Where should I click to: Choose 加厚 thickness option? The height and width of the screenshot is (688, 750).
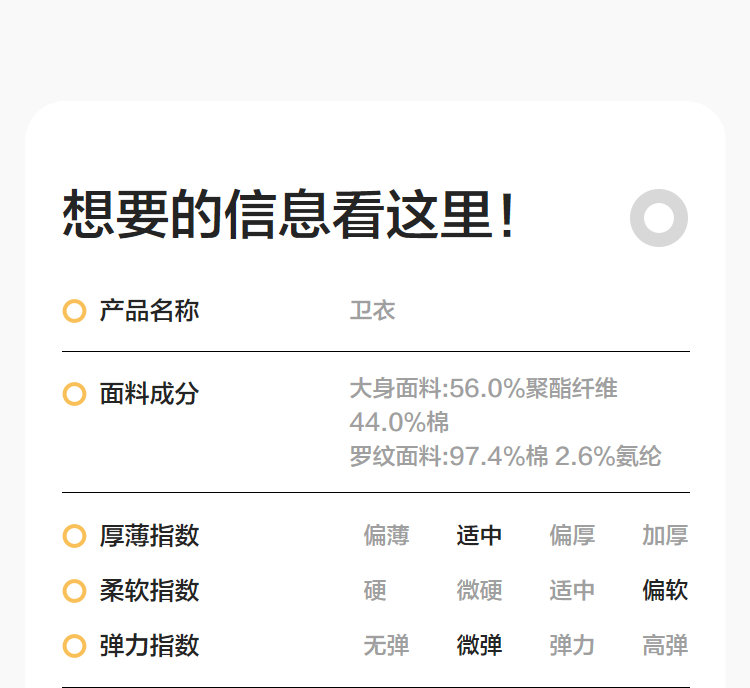tap(665, 536)
